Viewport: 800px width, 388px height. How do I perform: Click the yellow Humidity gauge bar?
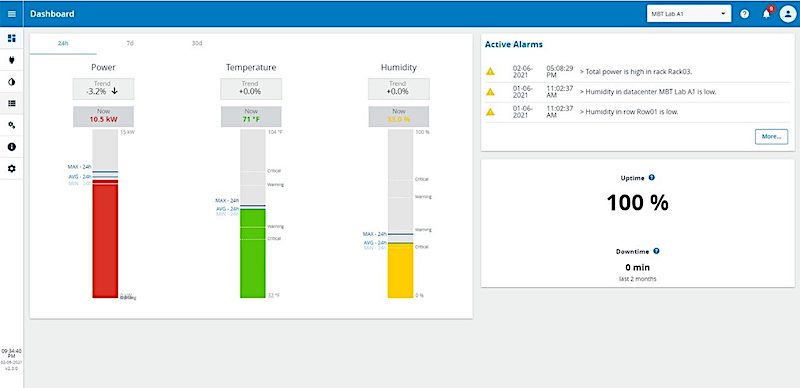401,271
